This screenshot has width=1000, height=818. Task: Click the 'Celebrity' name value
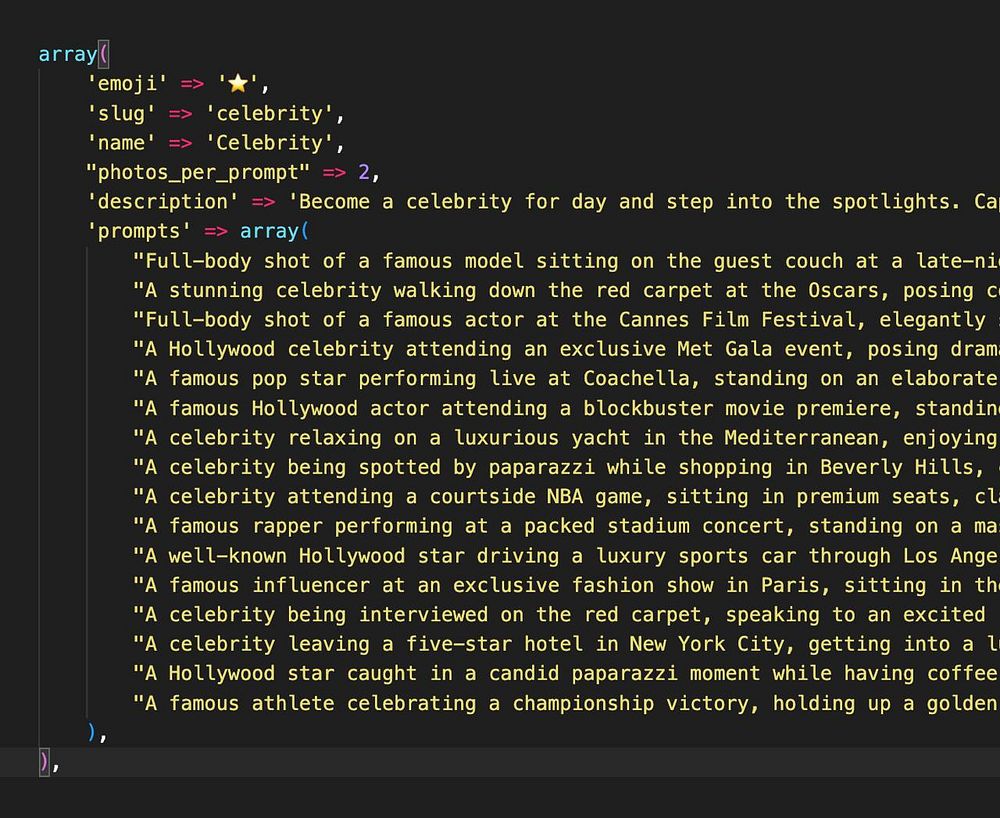coord(270,143)
